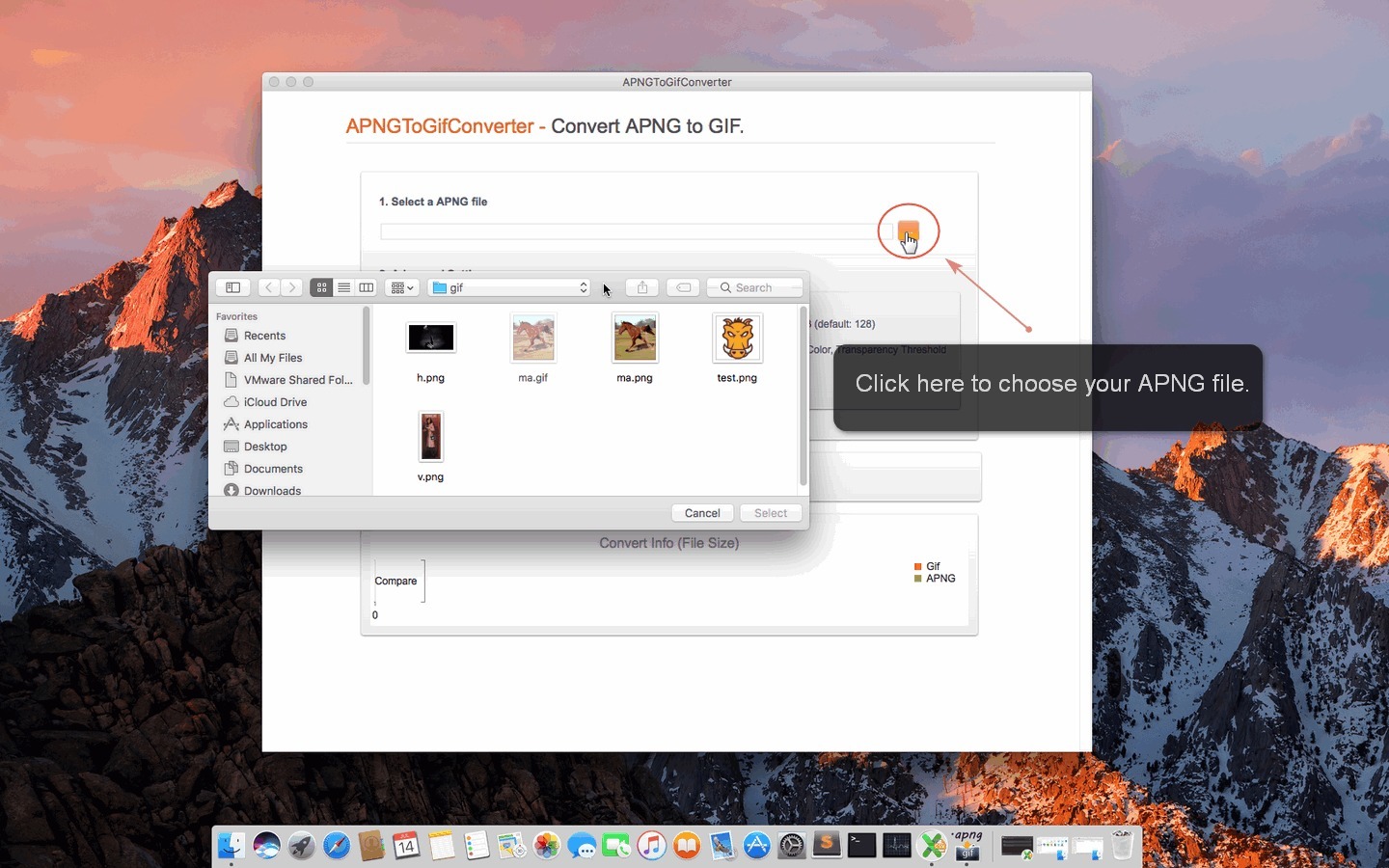Open the gif folder location popup
Viewport: 1389px width, 868px height.
pyautogui.click(x=509, y=287)
